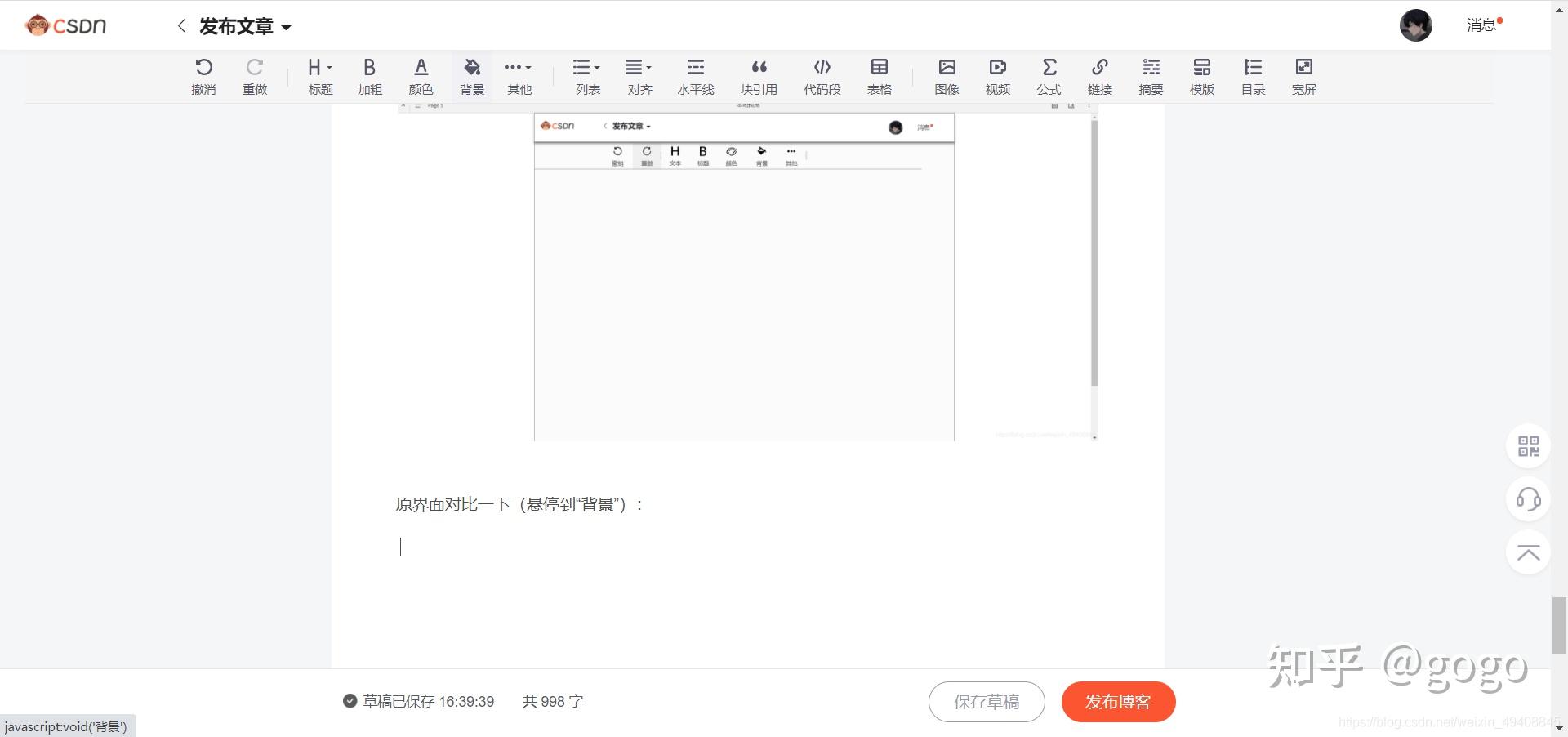Open the text Color (颜色) tool
This screenshot has height=737, width=1568.
(x=421, y=77)
